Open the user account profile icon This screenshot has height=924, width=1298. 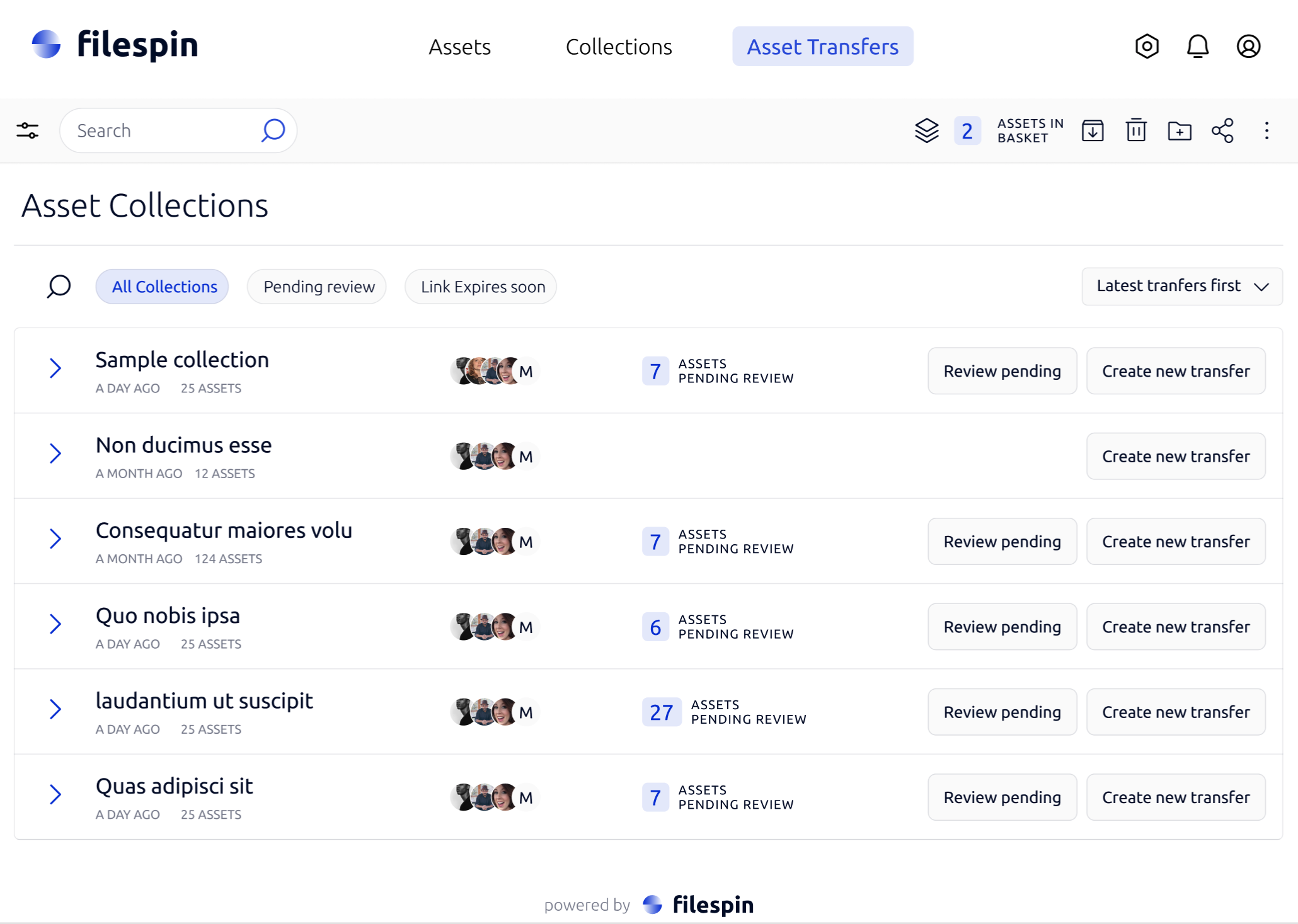pos(1248,46)
